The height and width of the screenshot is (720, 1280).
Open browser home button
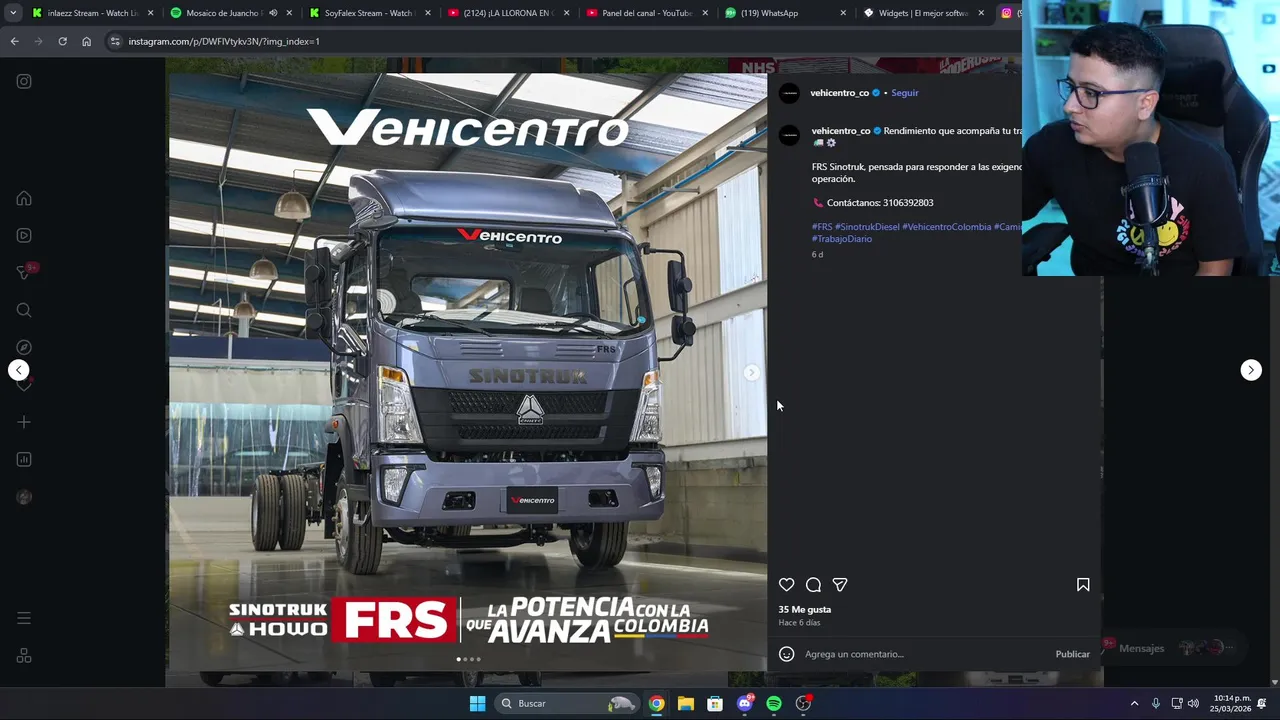(86, 41)
